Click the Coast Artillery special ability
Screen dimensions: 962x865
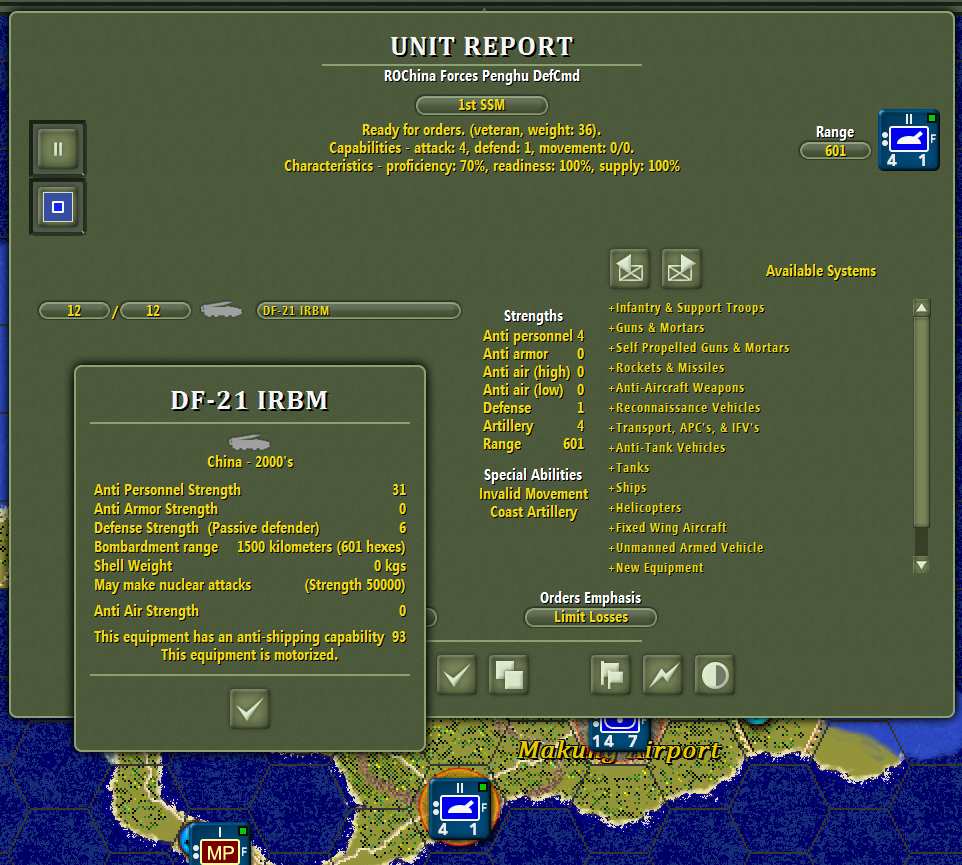click(x=534, y=512)
